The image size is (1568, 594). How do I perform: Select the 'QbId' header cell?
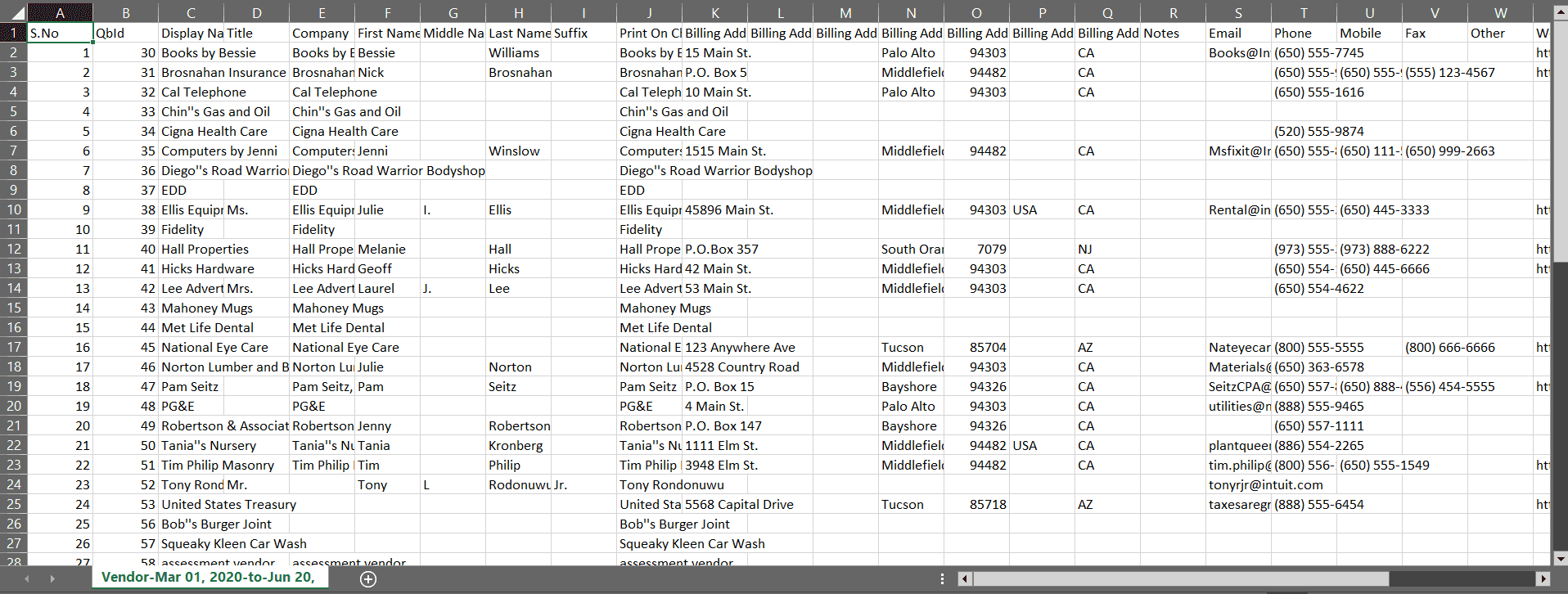pos(125,33)
